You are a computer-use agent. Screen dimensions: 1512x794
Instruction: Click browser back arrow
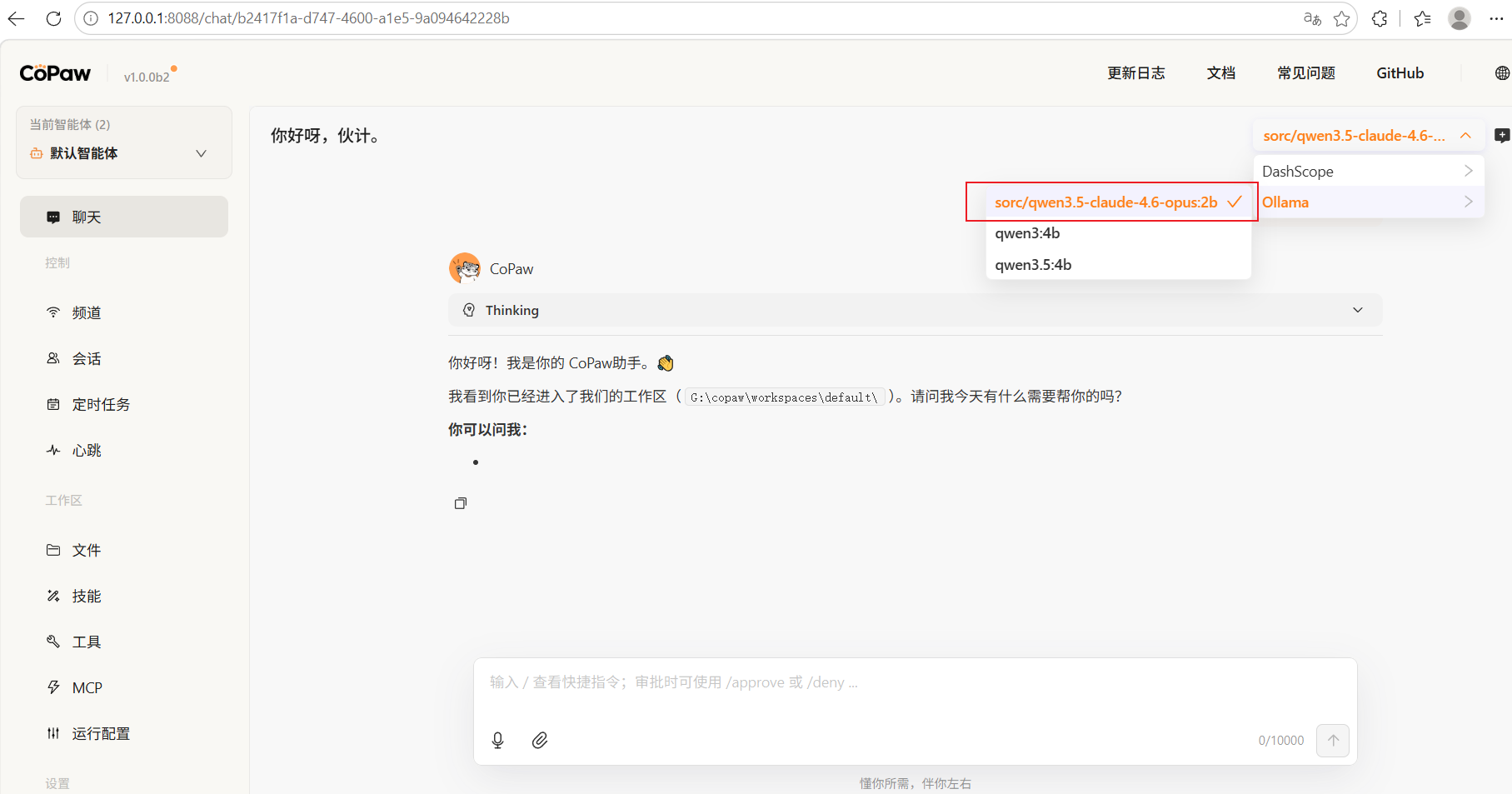[x=17, y=18]
